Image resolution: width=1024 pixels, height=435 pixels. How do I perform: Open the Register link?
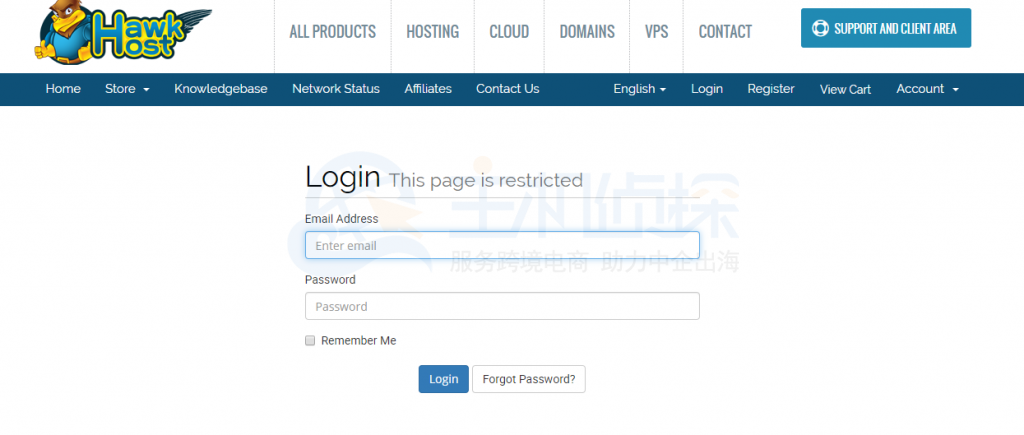click(771, 89)
